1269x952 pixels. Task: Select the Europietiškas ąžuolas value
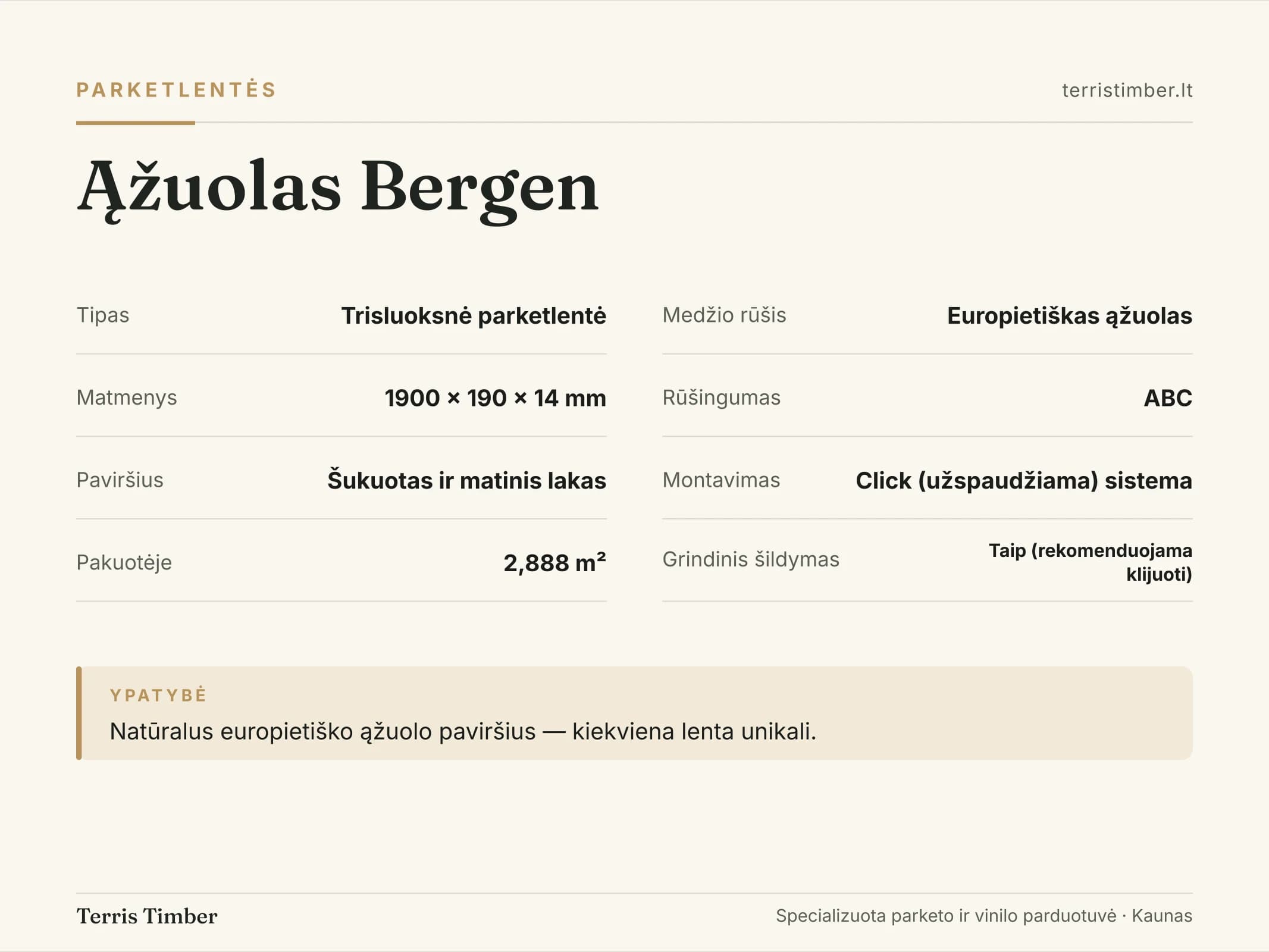(x=1070, y=315)
